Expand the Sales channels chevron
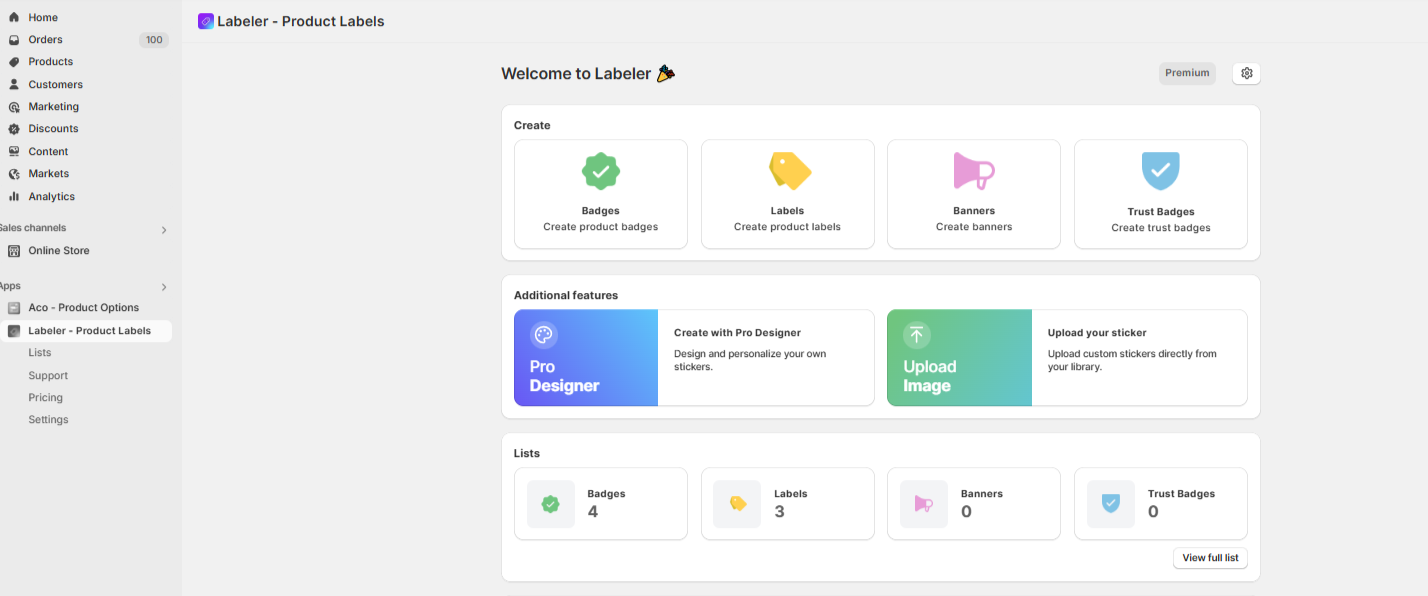Viewport: 1428px width, 596px height. (x=164, y=230)
